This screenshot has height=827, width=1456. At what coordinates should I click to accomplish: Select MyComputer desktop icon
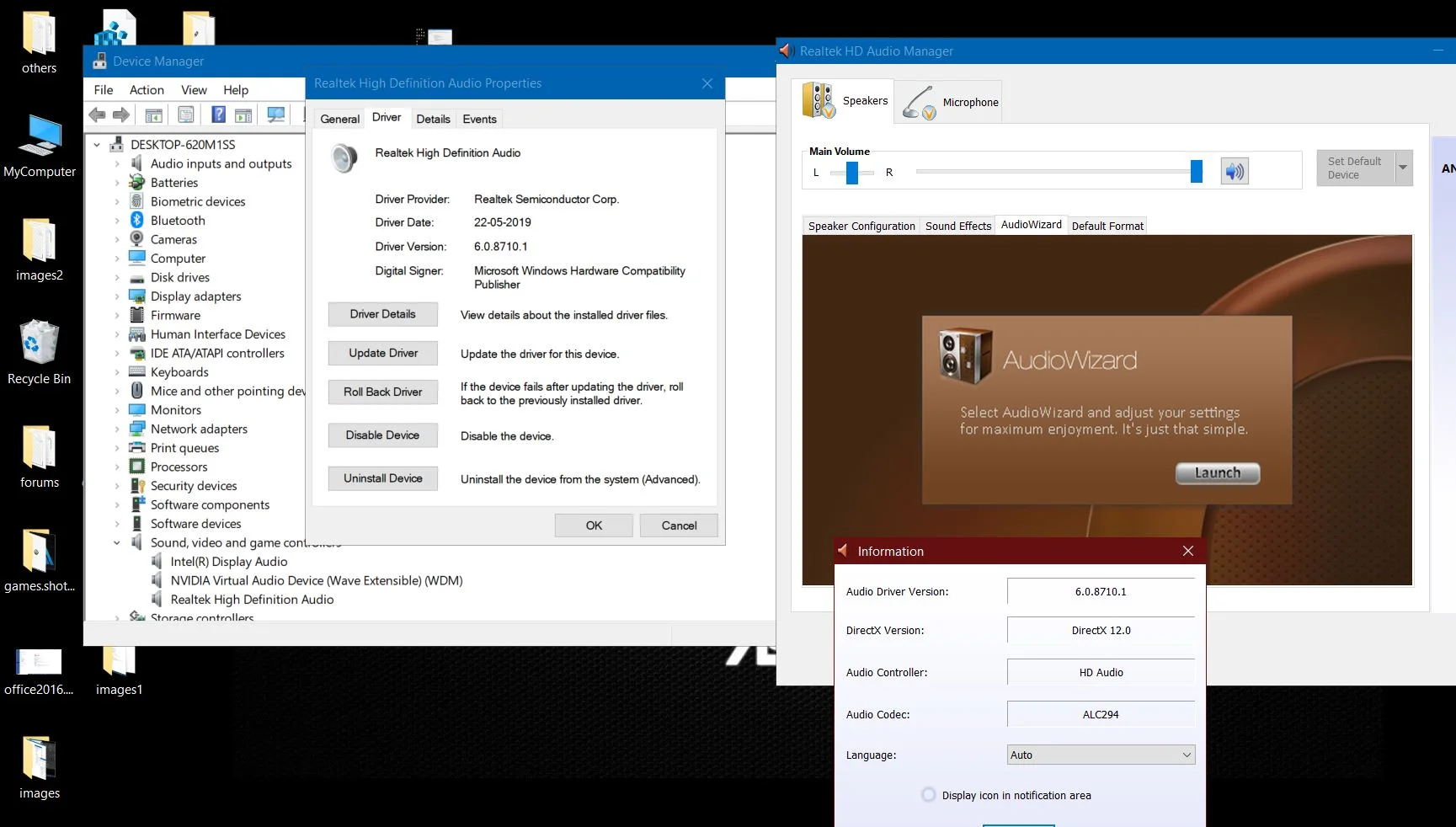point(40,146)
